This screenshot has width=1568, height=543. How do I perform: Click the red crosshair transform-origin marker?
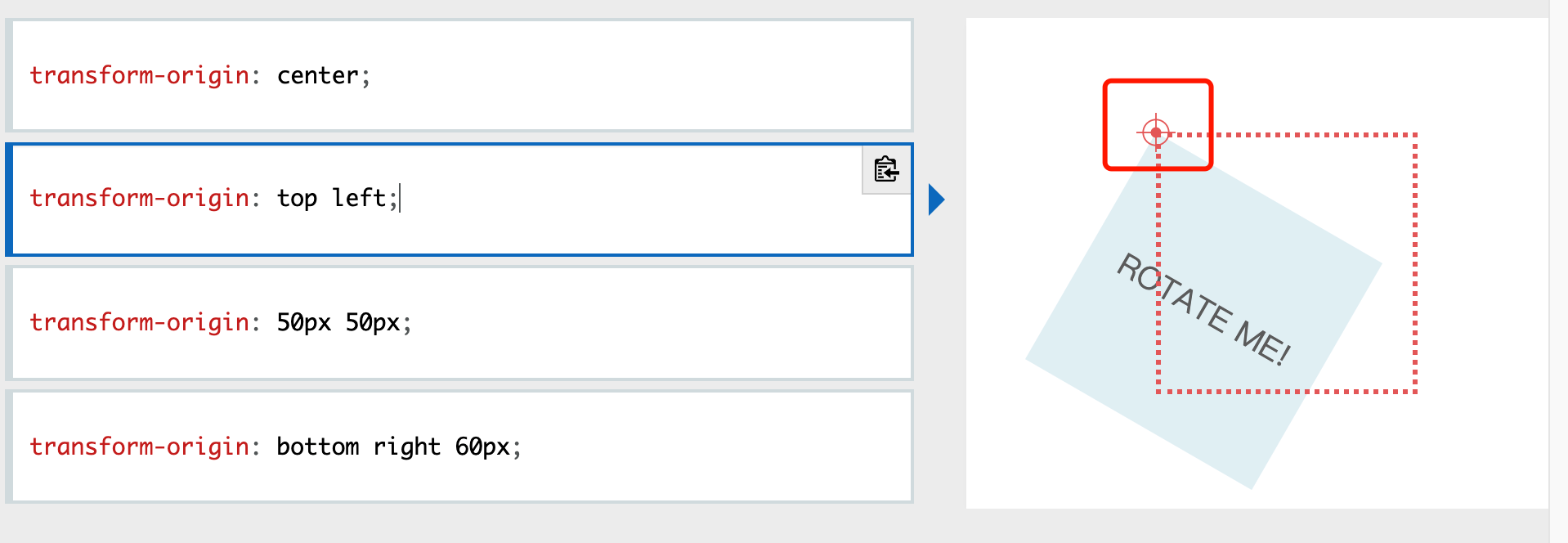1156,132
